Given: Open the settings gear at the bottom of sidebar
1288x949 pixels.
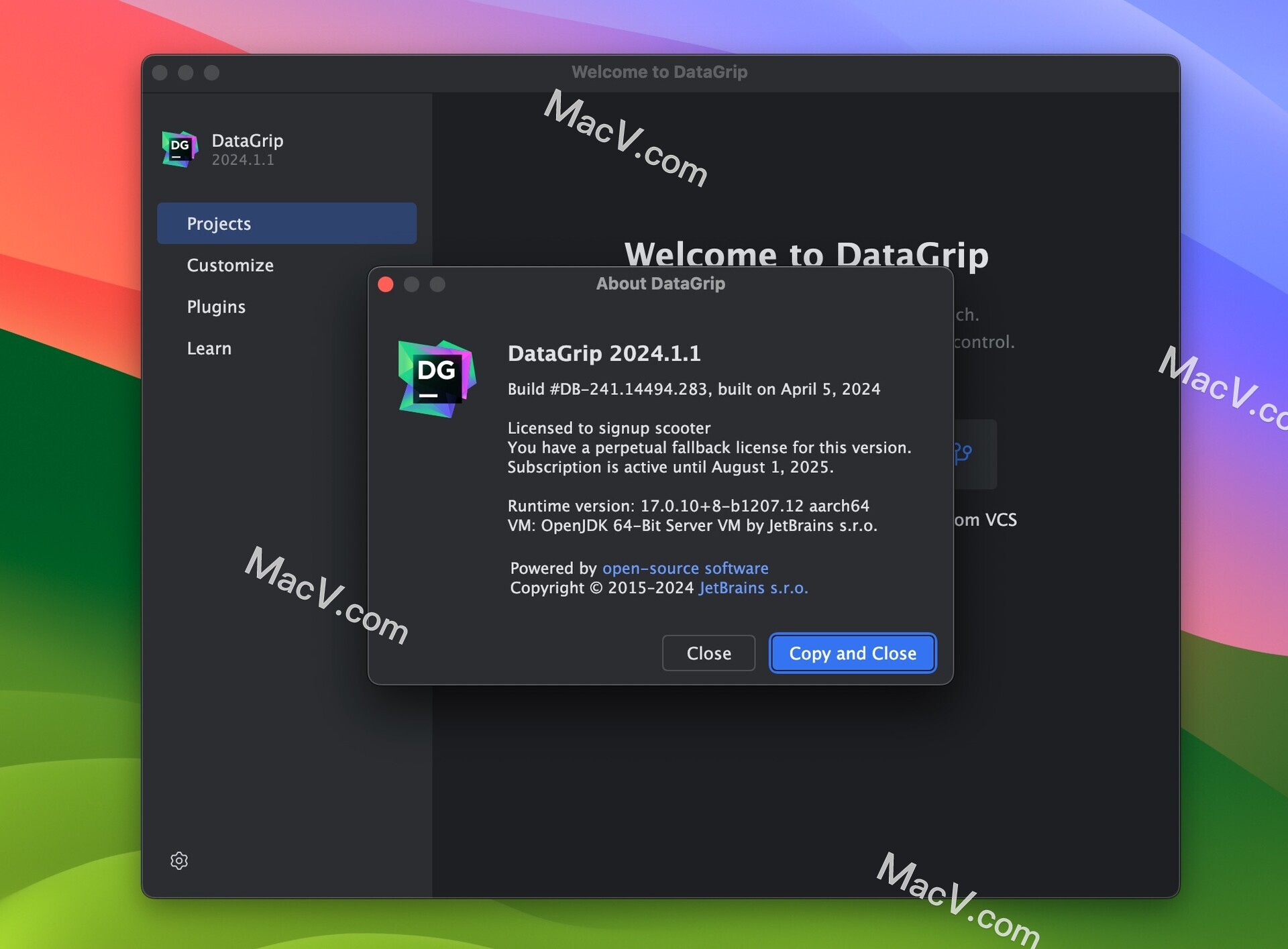Looking at the screenshot, I should (179, 860).
